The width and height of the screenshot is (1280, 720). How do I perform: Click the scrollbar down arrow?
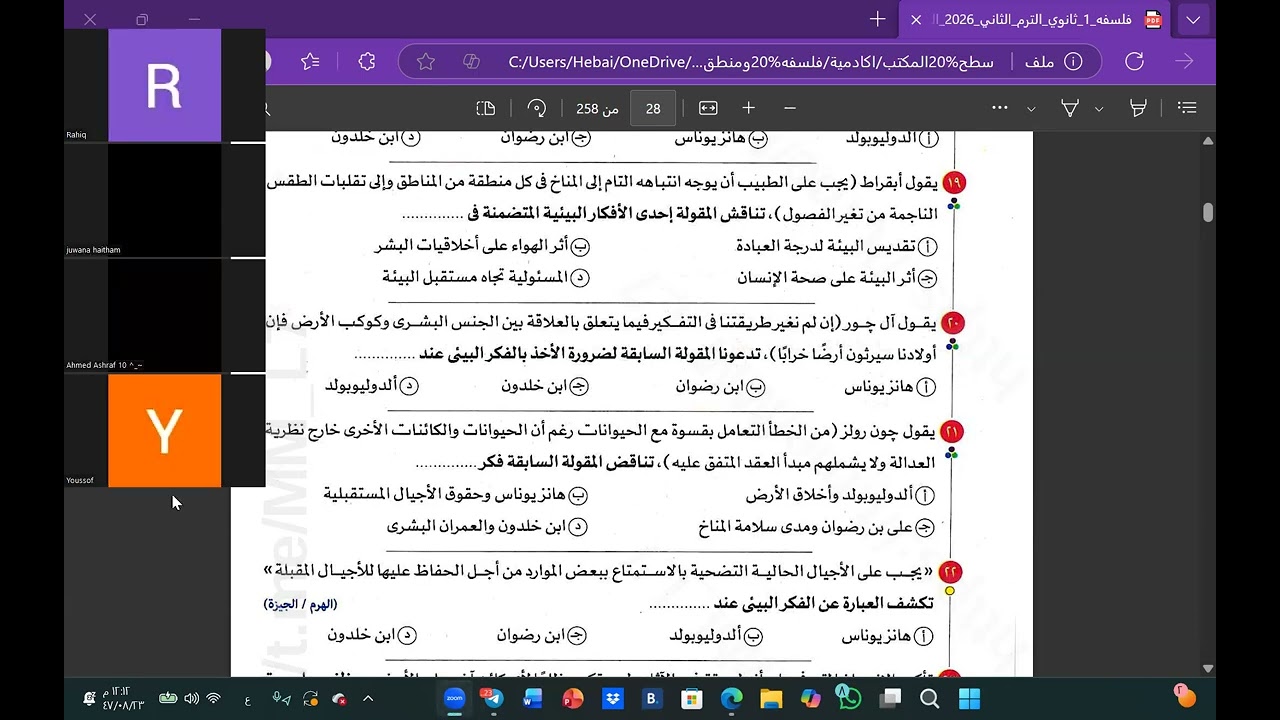click(x=1208, y=668)
